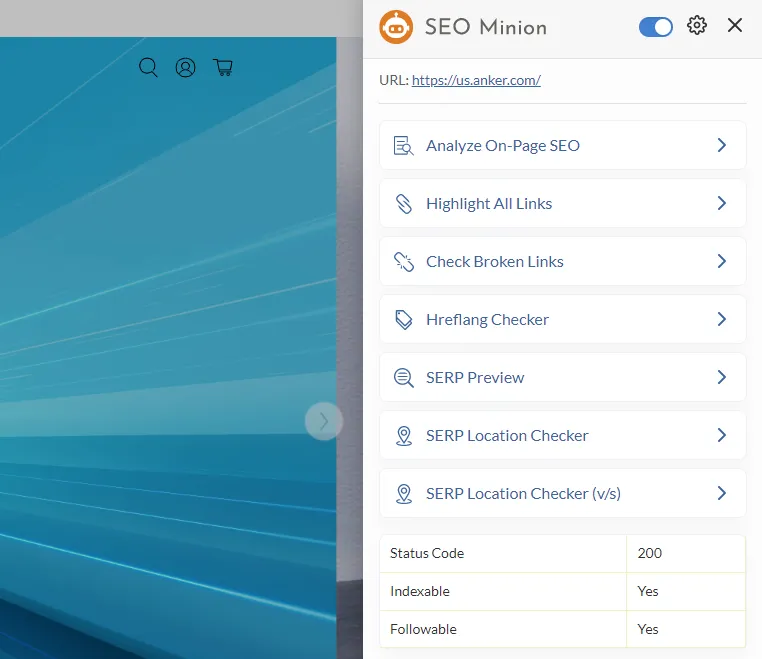Open Check Broken Links
The image size is (762, 659).
tap(562, 261)
